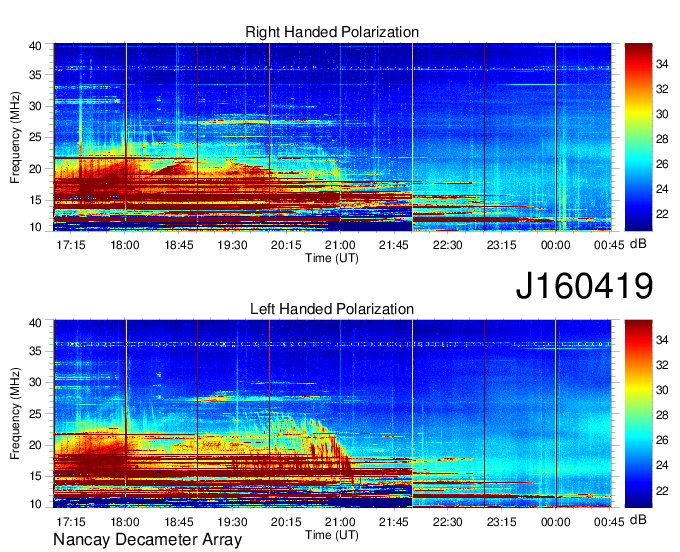Click the 19:30 time tick of Left Handed plot
680x552 pixels.
232,522
